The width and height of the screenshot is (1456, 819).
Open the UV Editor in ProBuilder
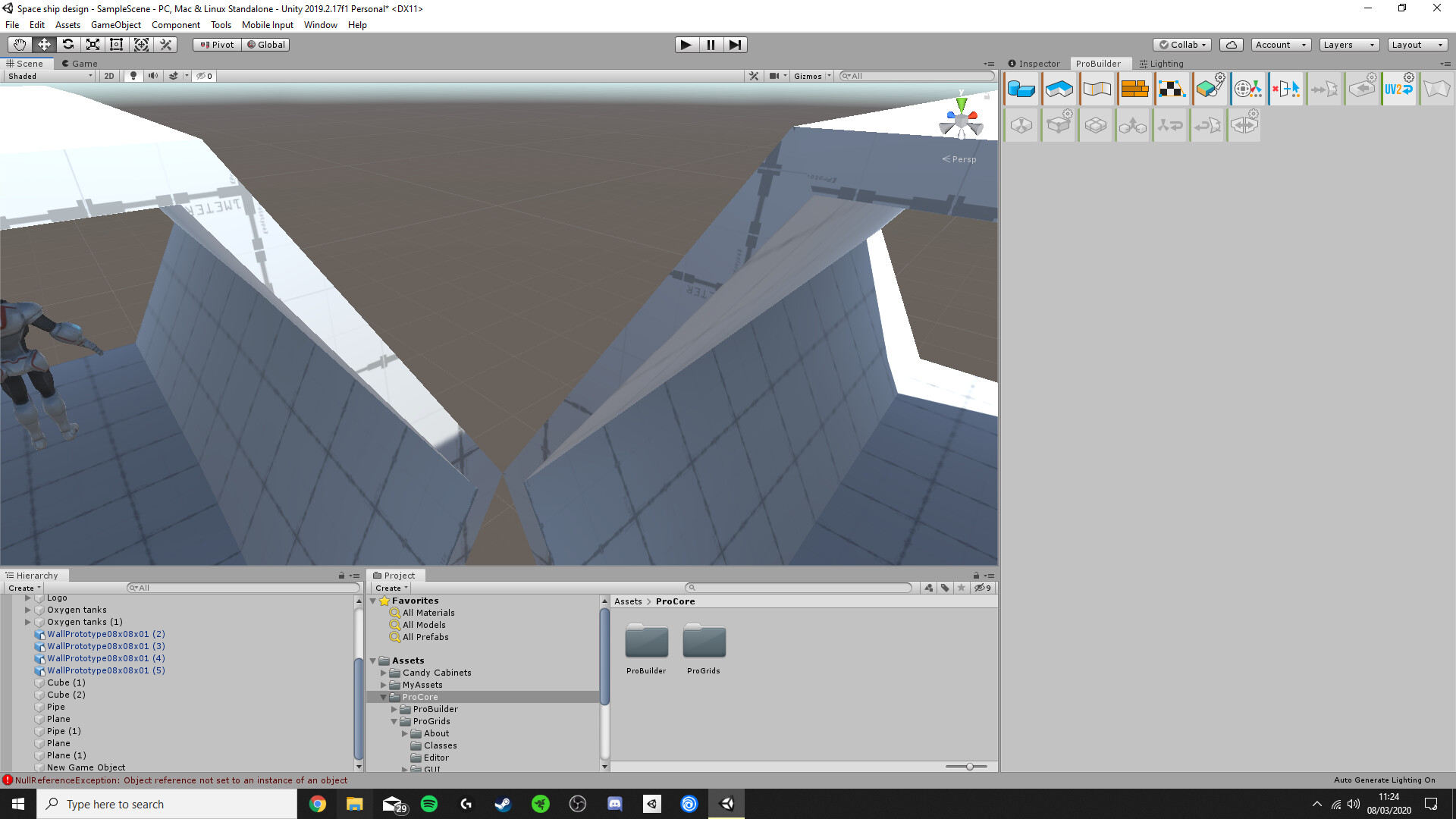(x=1172, y=89)
